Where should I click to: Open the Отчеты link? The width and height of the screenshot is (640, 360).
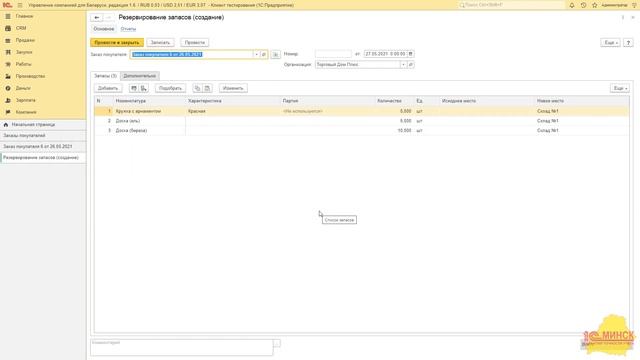[128, 29]
